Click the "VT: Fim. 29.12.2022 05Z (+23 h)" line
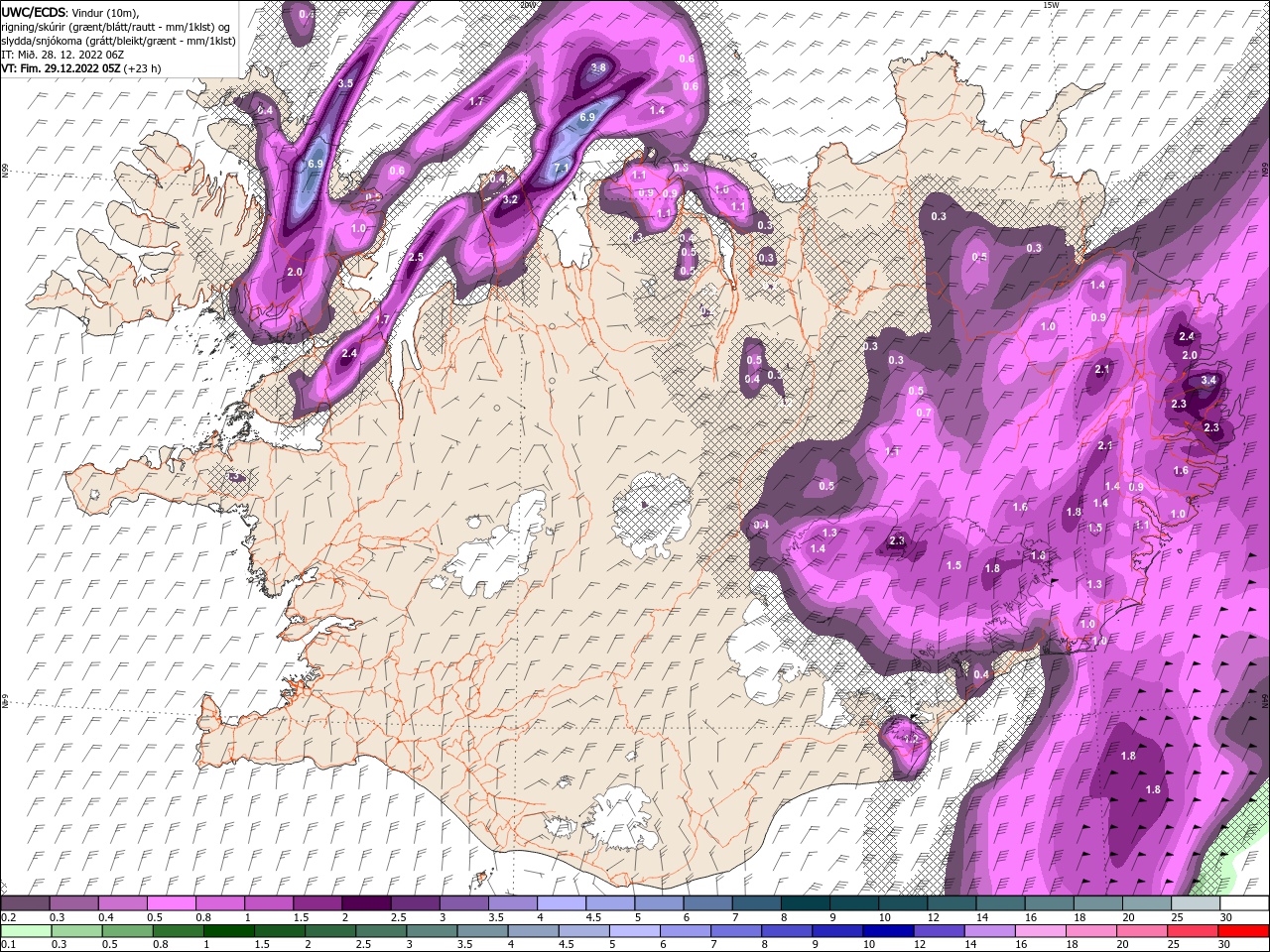 click(x=81, y=68)
